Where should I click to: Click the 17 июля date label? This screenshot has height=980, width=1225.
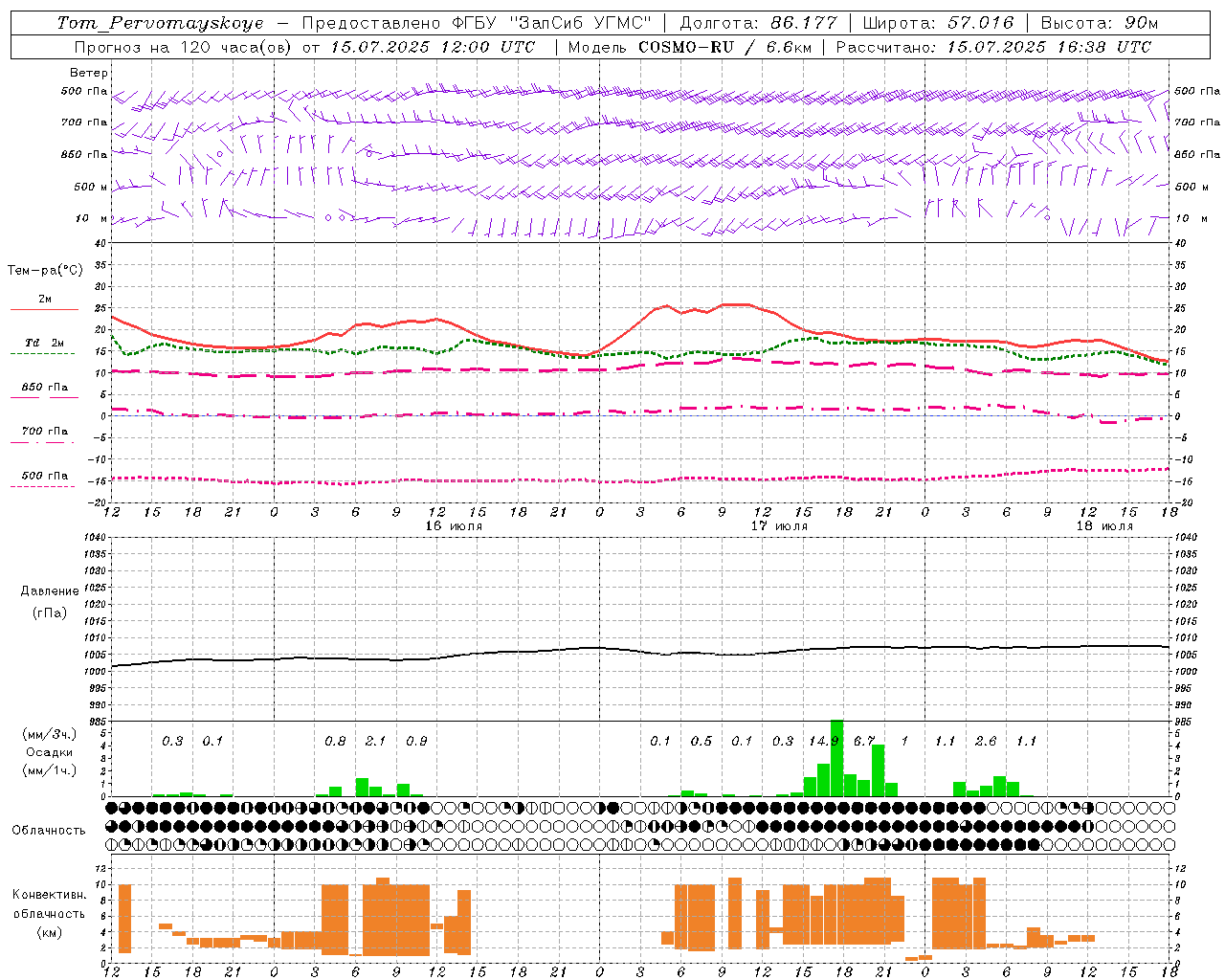[x=779, y=526]
